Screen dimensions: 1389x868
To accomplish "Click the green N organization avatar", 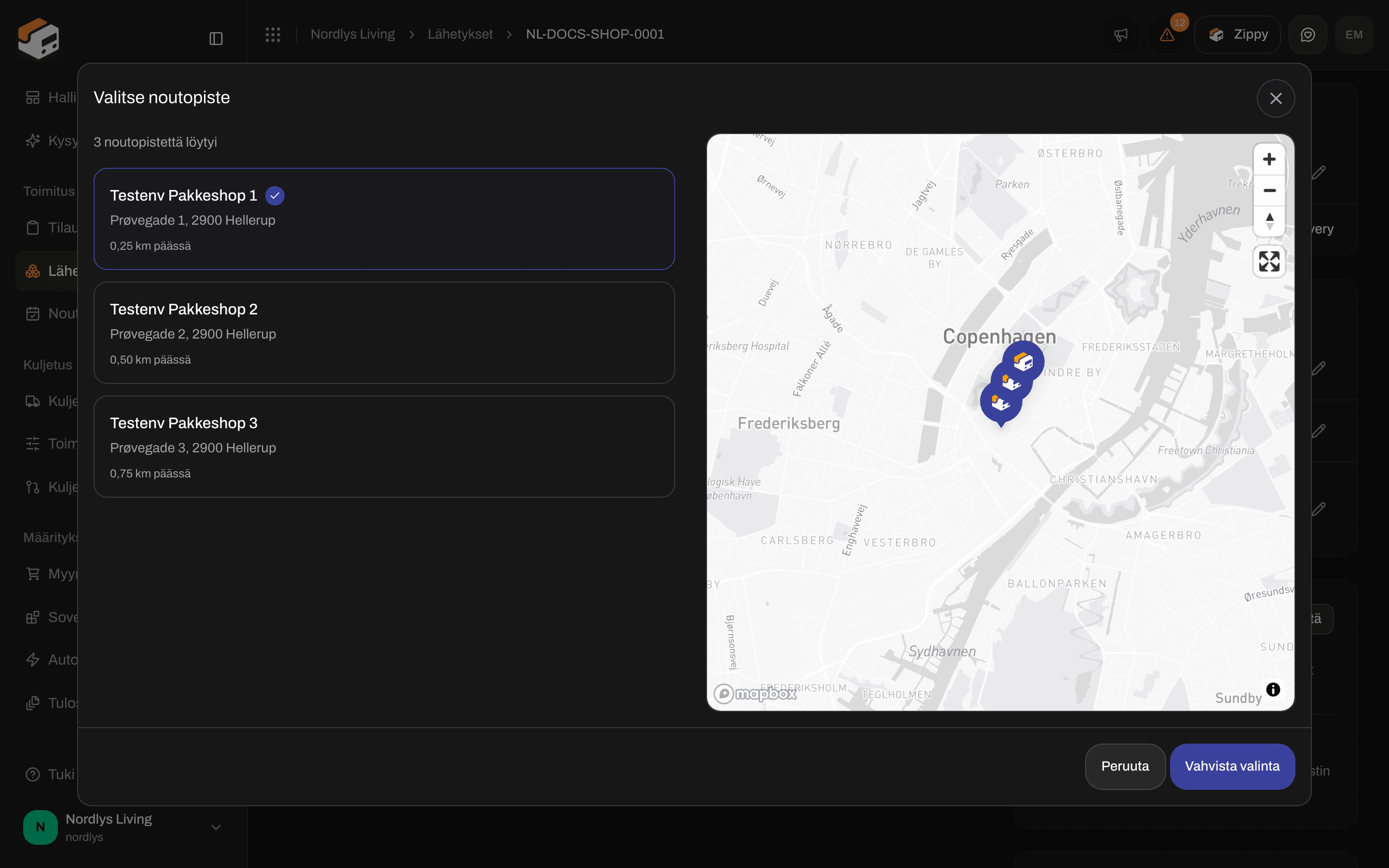I will (40, 827).
